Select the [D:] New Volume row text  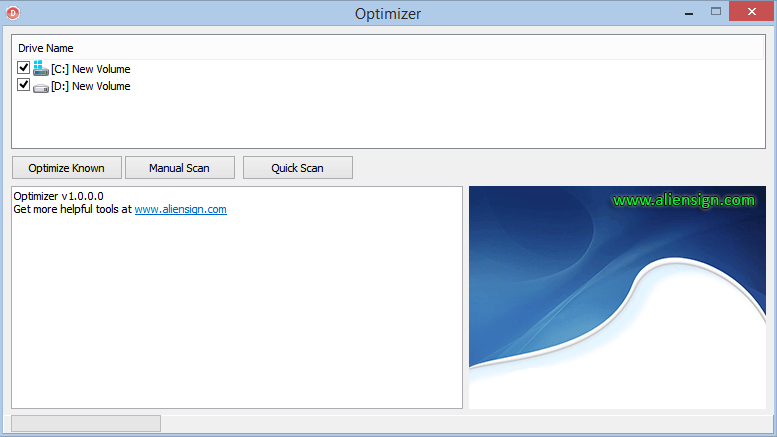pos(91,86)
